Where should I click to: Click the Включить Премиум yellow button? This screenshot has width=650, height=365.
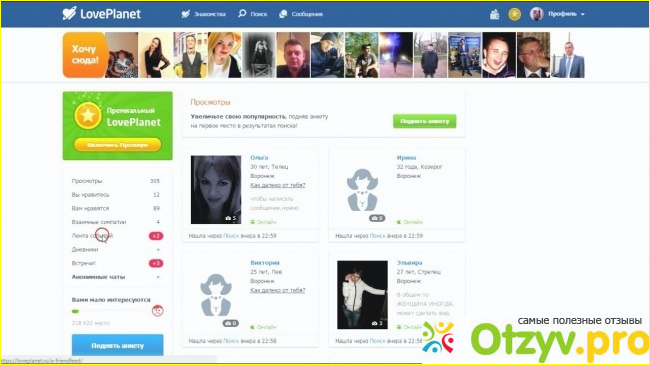click(x=117, y=145)
